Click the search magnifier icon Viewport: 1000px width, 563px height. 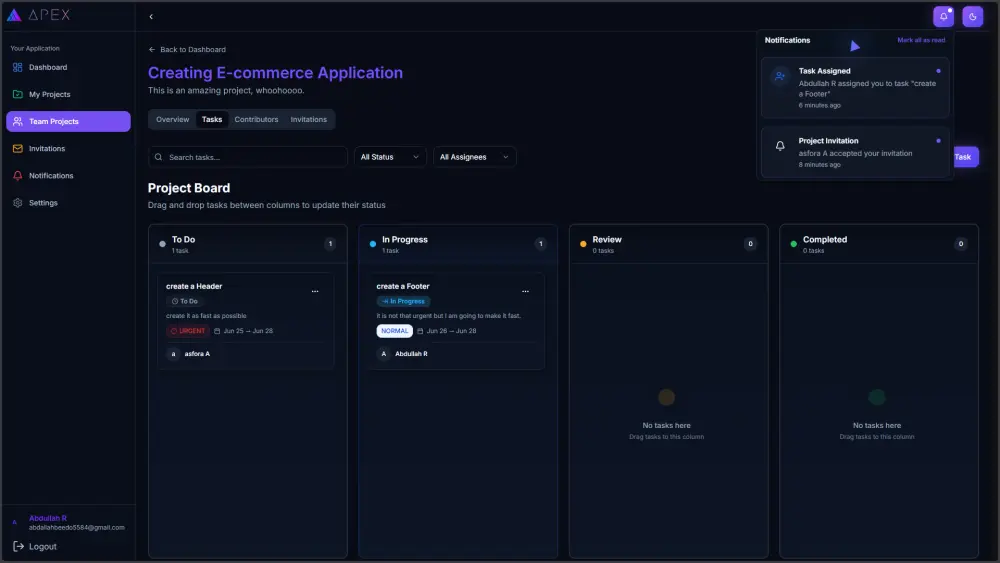point(158,157)
